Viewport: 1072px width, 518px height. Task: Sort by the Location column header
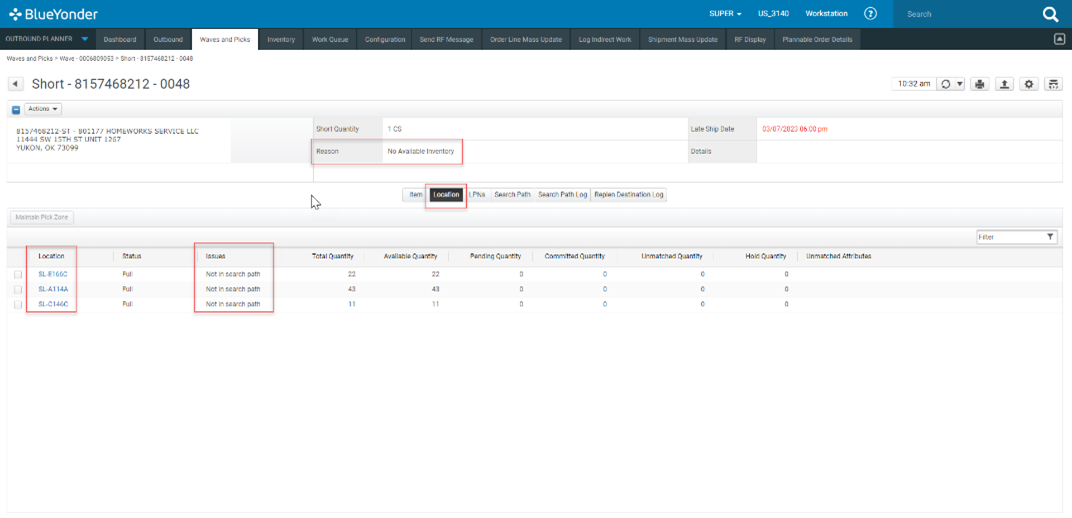(x=51, y=256)
